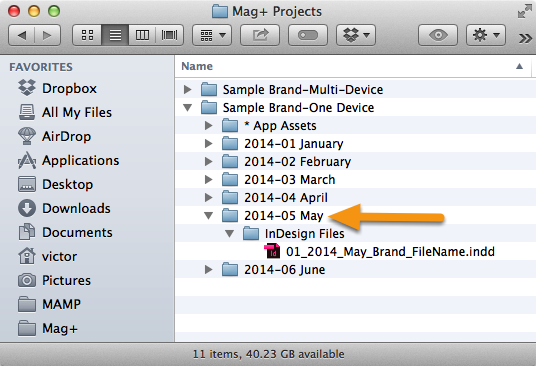Screen dimensions: 536x366
Task: Select the 2014-05 May folder name
Action: pyautogui.click(x=284, y=216)
